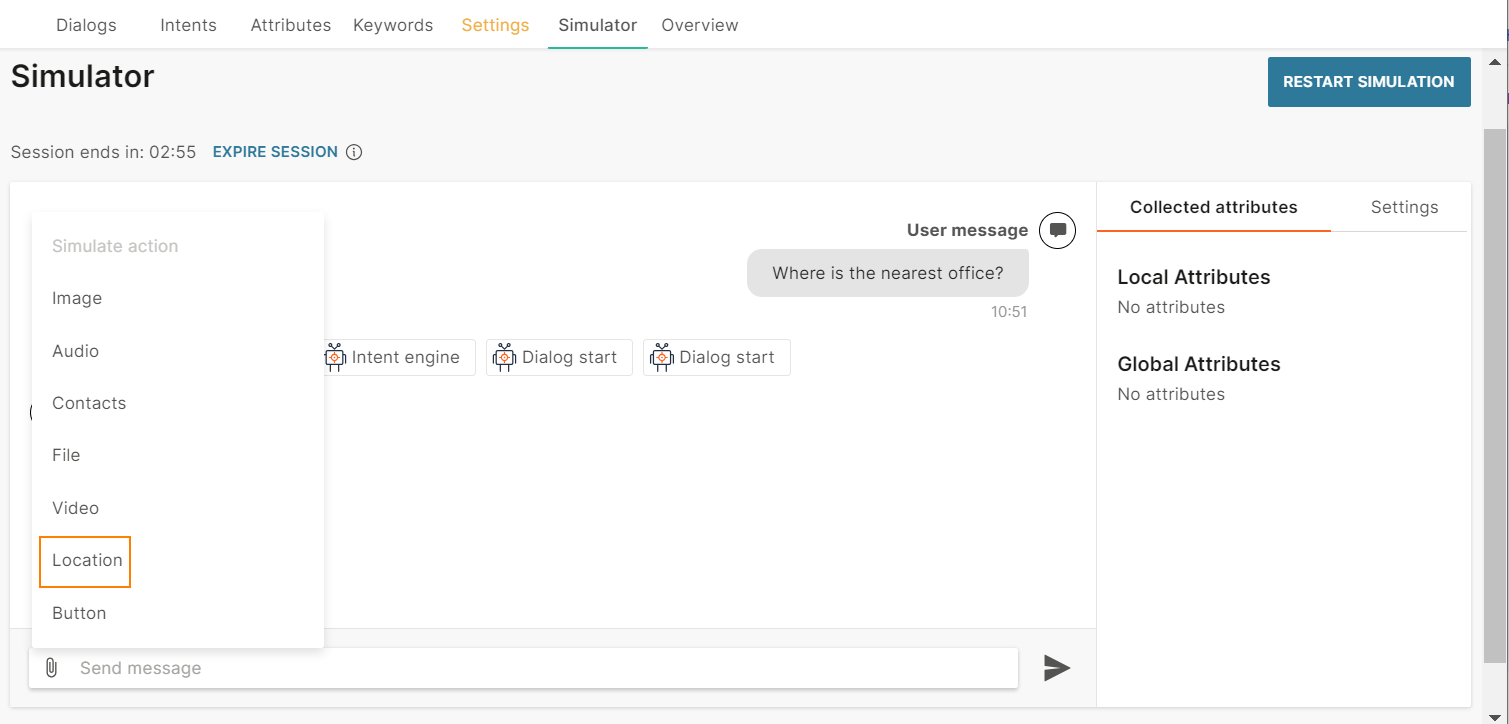
Task: Switch to the Settings side panel tab
Action: [1404, 208]
